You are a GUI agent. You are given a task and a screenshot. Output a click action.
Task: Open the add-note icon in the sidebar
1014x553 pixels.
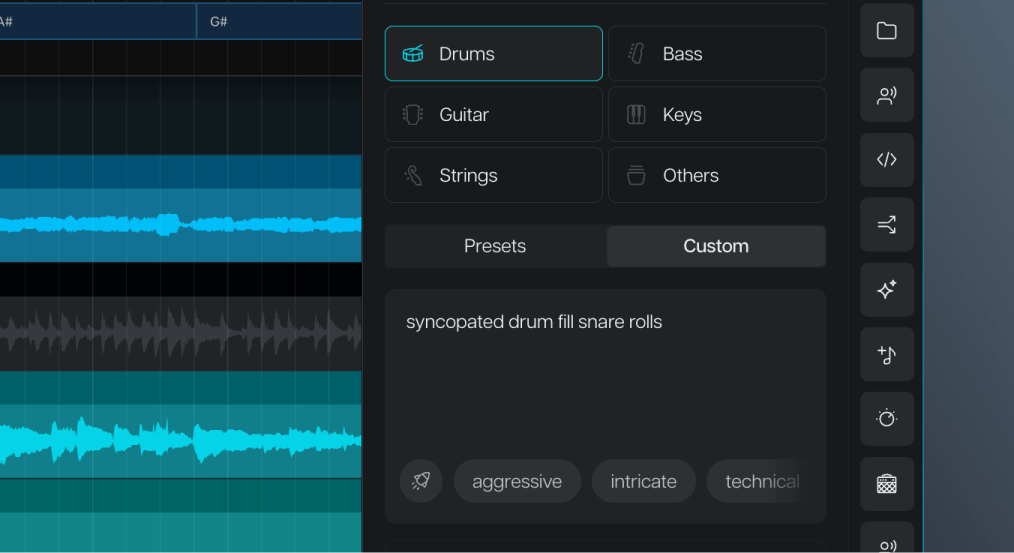coord(887,354)
